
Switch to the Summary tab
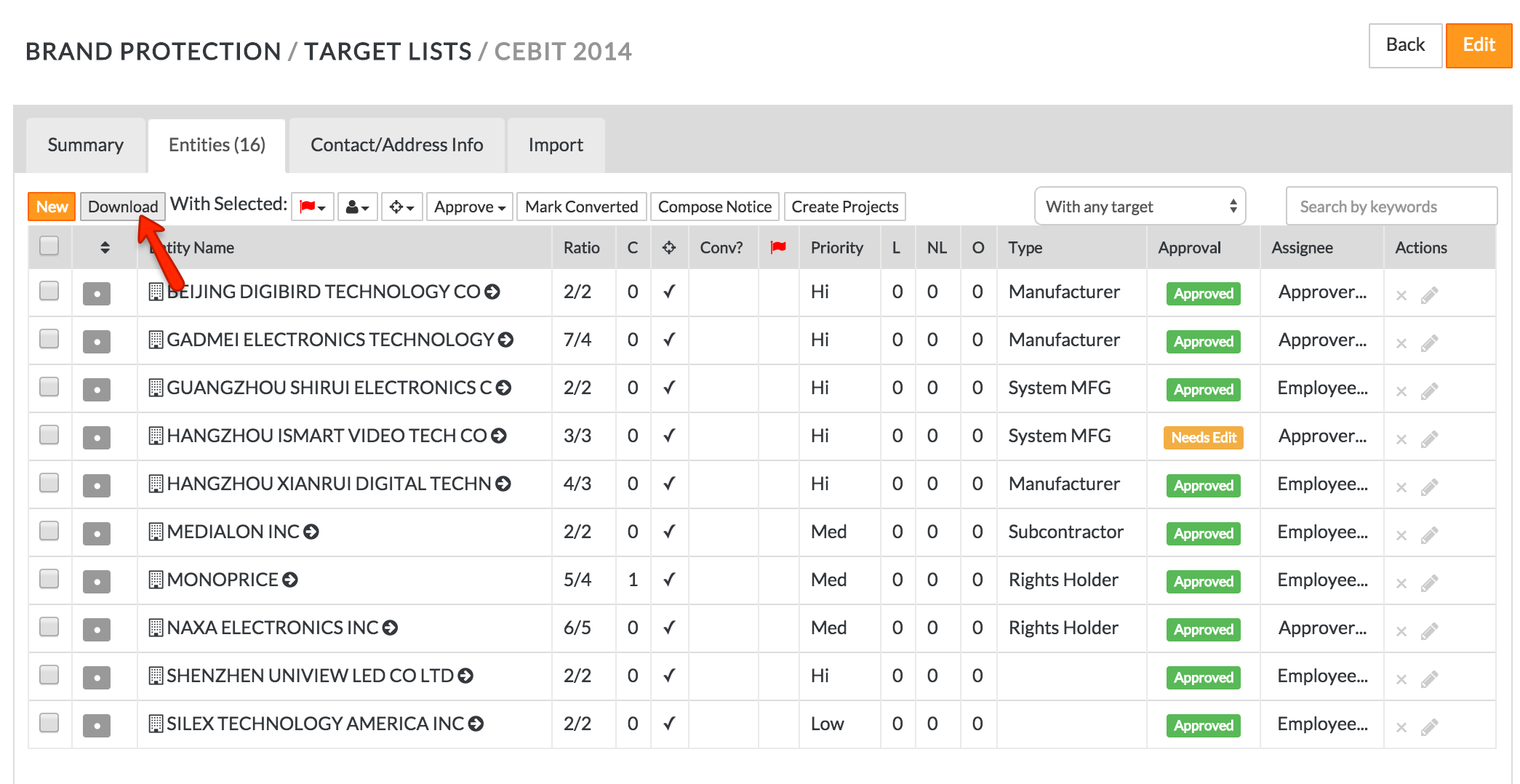point(85,145)
